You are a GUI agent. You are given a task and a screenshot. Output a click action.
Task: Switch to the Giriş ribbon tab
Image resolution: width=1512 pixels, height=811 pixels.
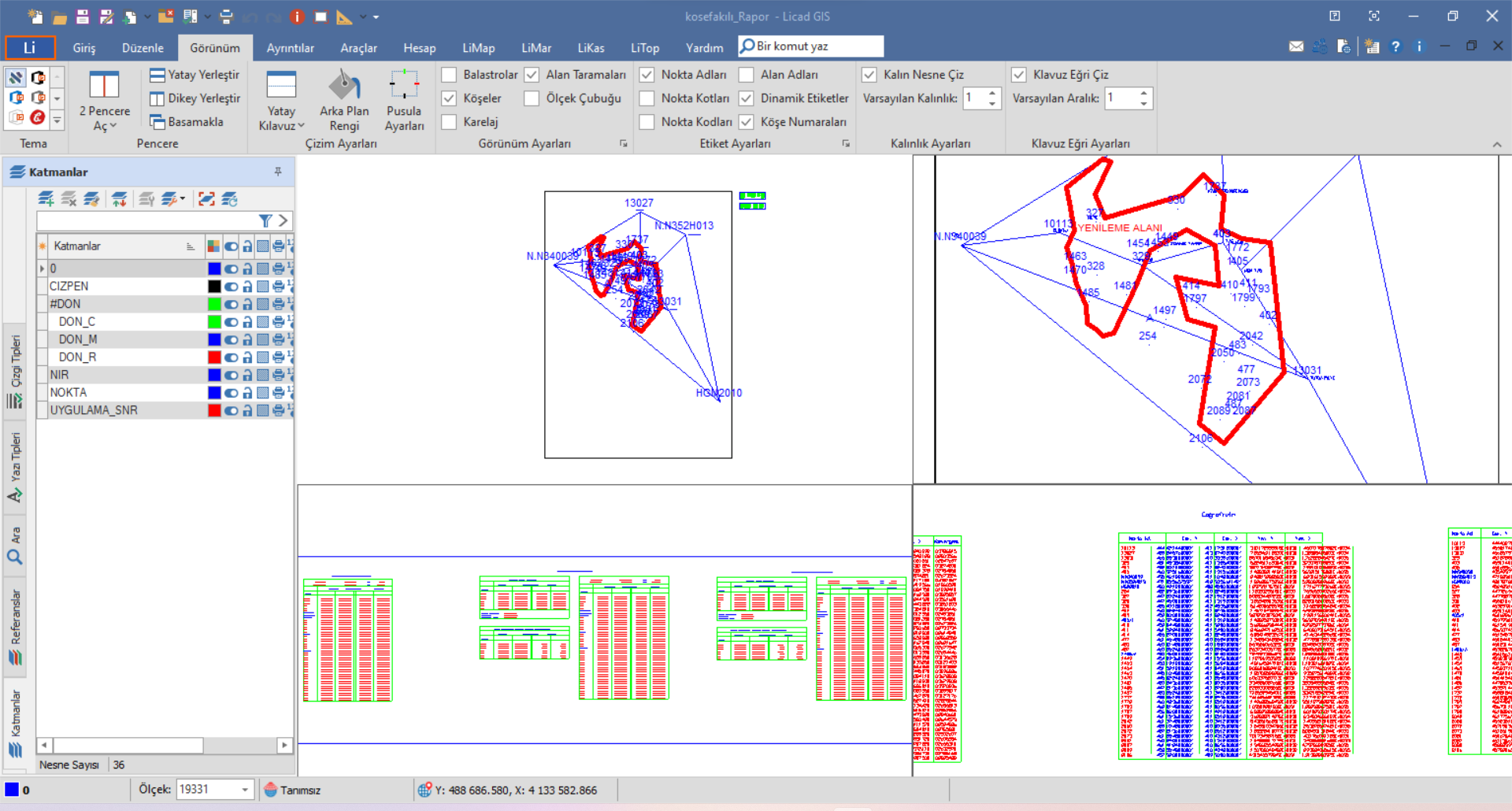point(84,48)
